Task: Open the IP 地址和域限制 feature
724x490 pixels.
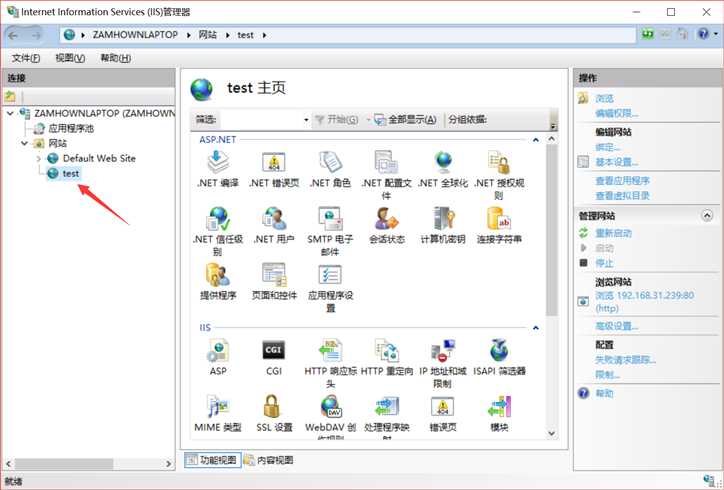Action: click(443, 363)
